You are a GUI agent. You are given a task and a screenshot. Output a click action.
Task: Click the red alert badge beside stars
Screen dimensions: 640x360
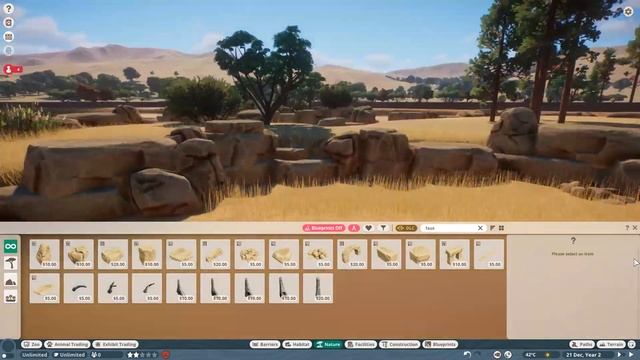coord(165,355)
